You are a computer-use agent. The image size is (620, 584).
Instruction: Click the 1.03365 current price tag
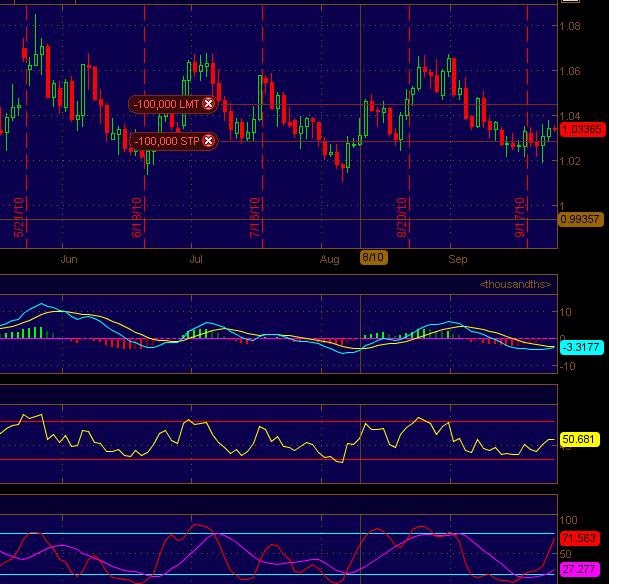[x=583, y=129]
